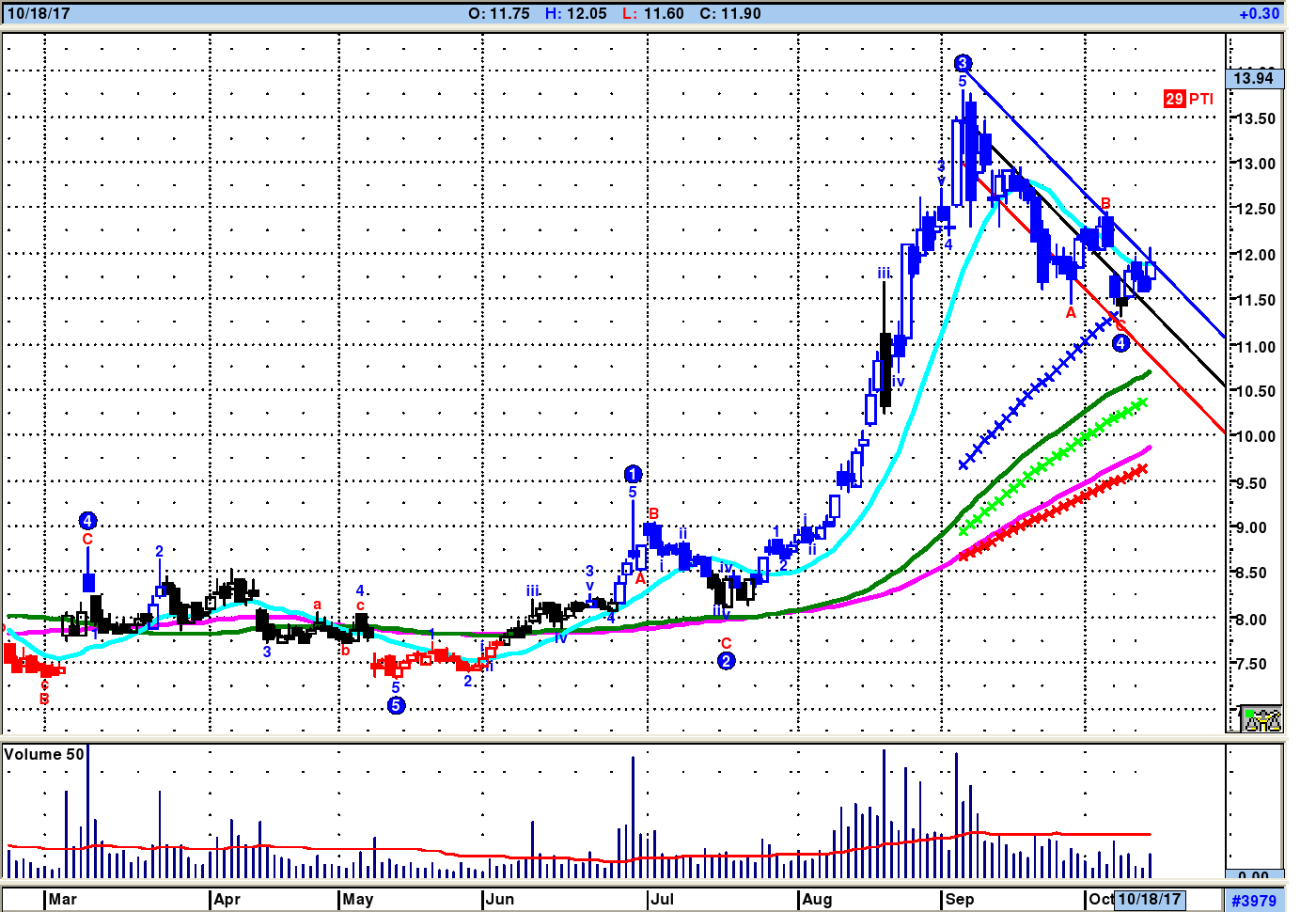
Task: Select the circled wave 4 marker in March
Action: click(x=87, y=521)
